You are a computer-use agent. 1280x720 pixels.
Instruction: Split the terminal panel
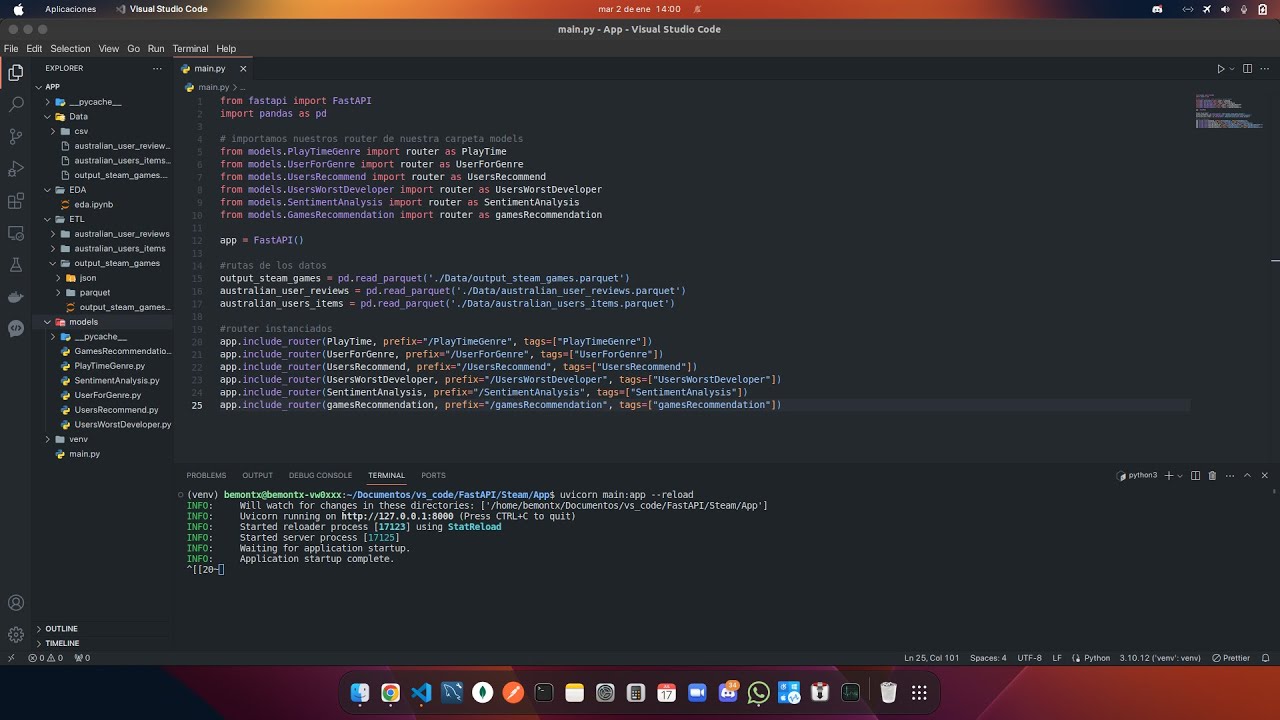coord(1195,476)
